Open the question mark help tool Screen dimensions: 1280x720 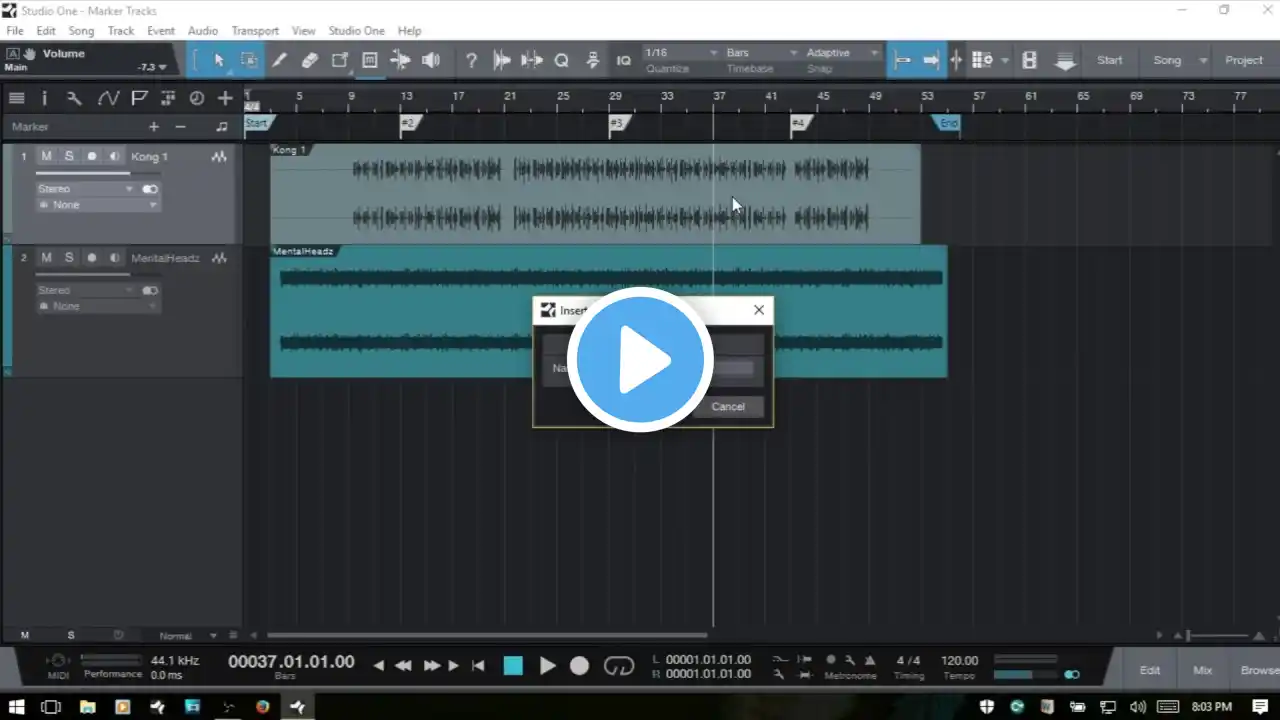tap(471, 60)
